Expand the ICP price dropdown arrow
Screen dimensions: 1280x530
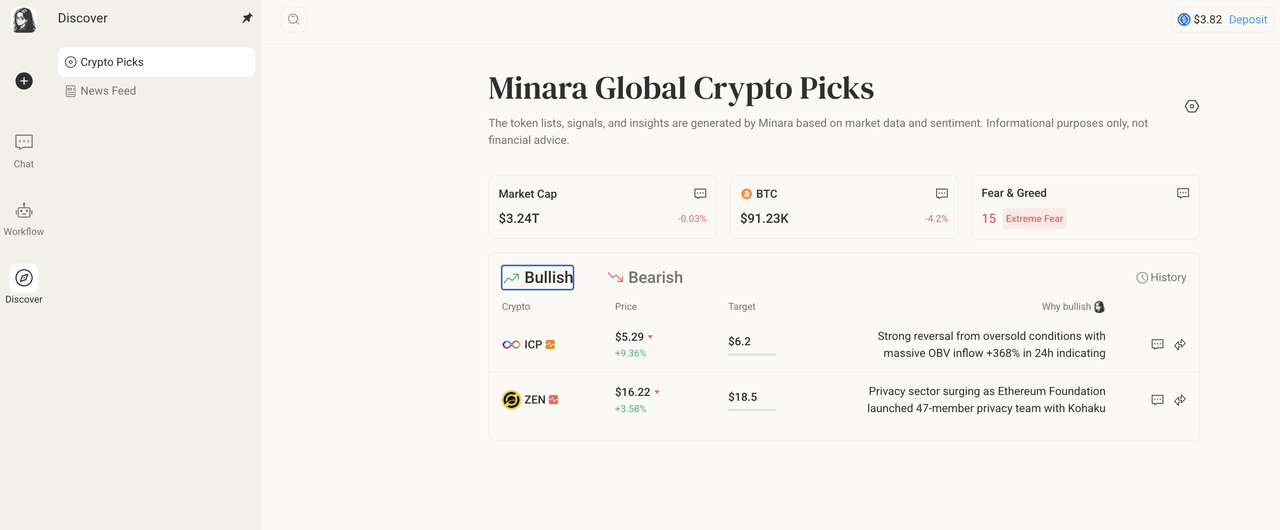click(650, 337)
